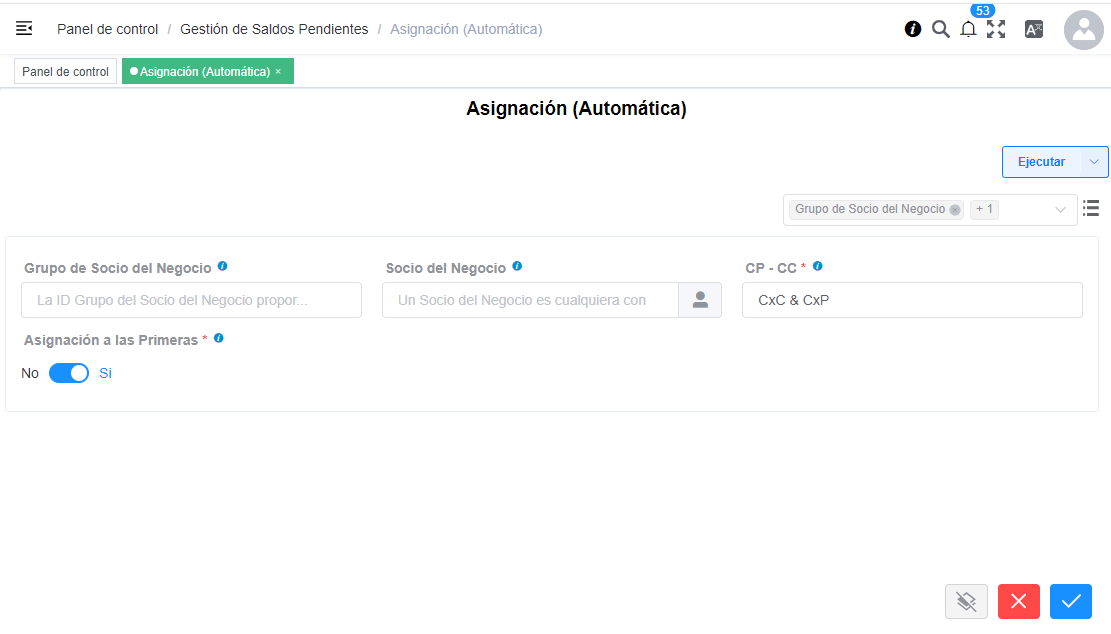1111x634 pixels.
Task: Open Gestión de Saldos Pendientes breadcrumb link
Action: tap(273, 28)
